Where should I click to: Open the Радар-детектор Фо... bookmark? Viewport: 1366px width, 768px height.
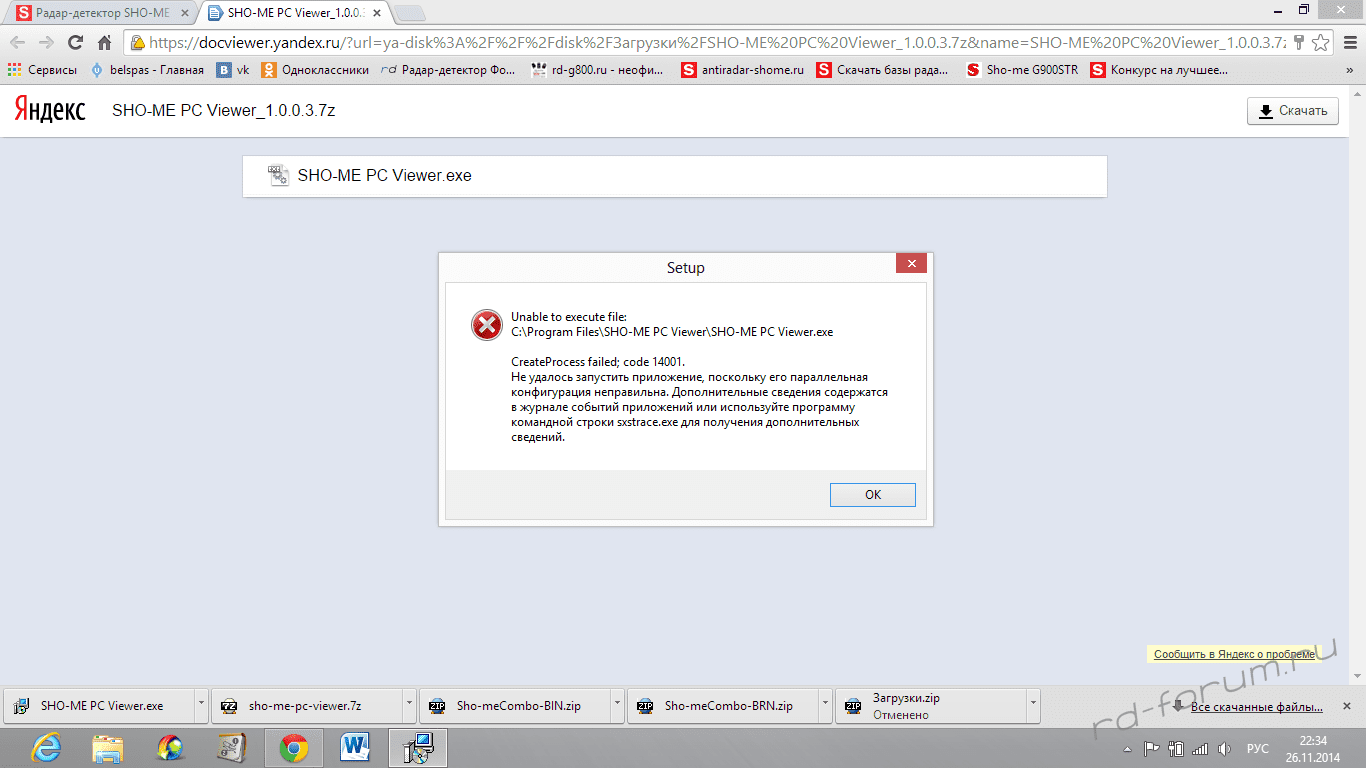(x=448, y=70)
